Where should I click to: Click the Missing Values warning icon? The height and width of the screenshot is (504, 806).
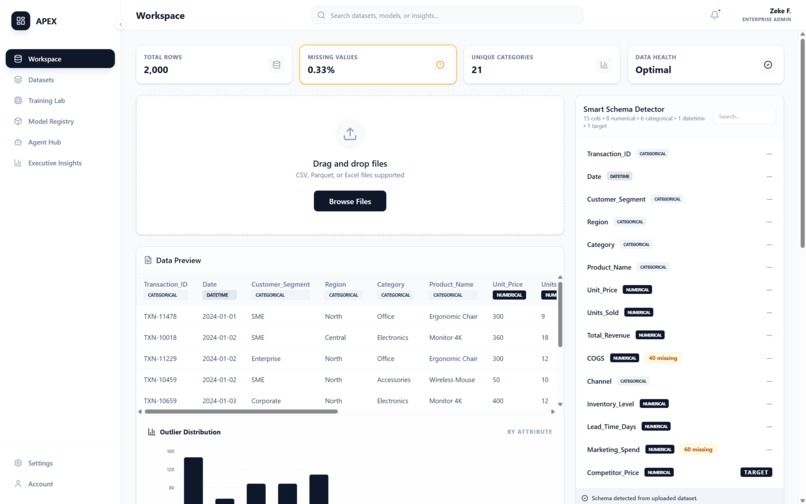click(440, 65)
